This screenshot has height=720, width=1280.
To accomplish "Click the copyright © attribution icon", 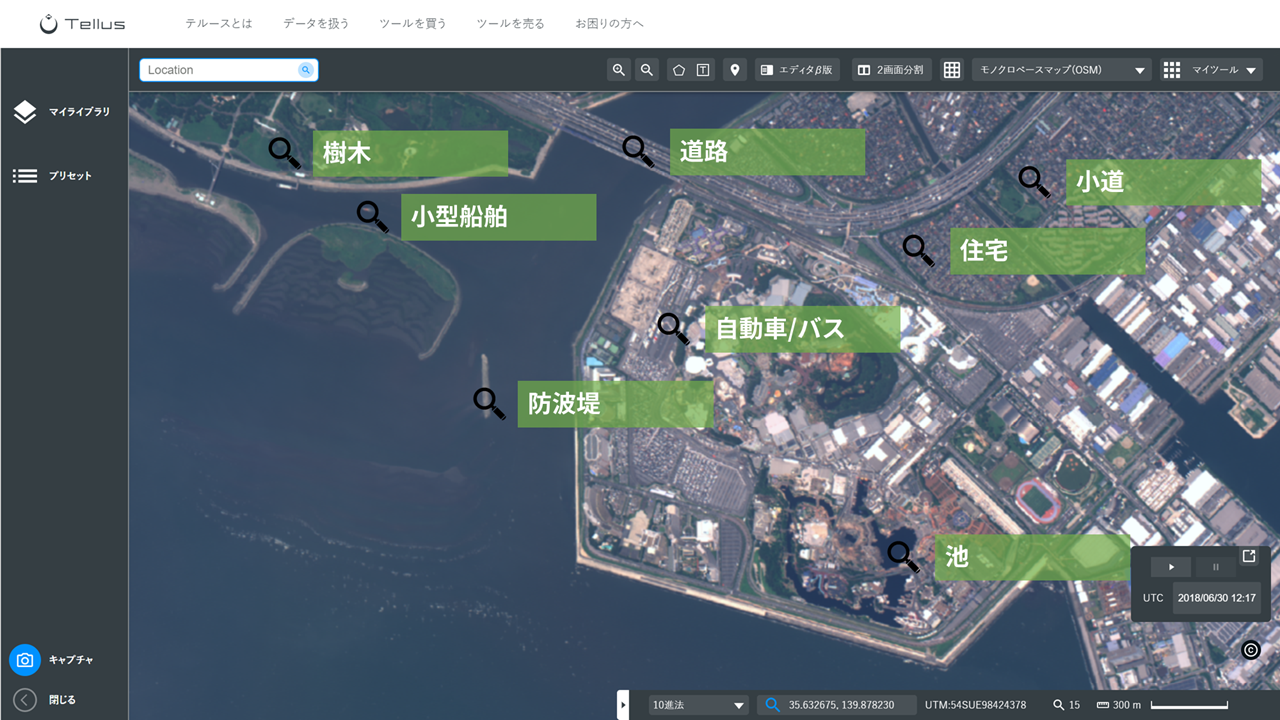I will coord(1250,650).
